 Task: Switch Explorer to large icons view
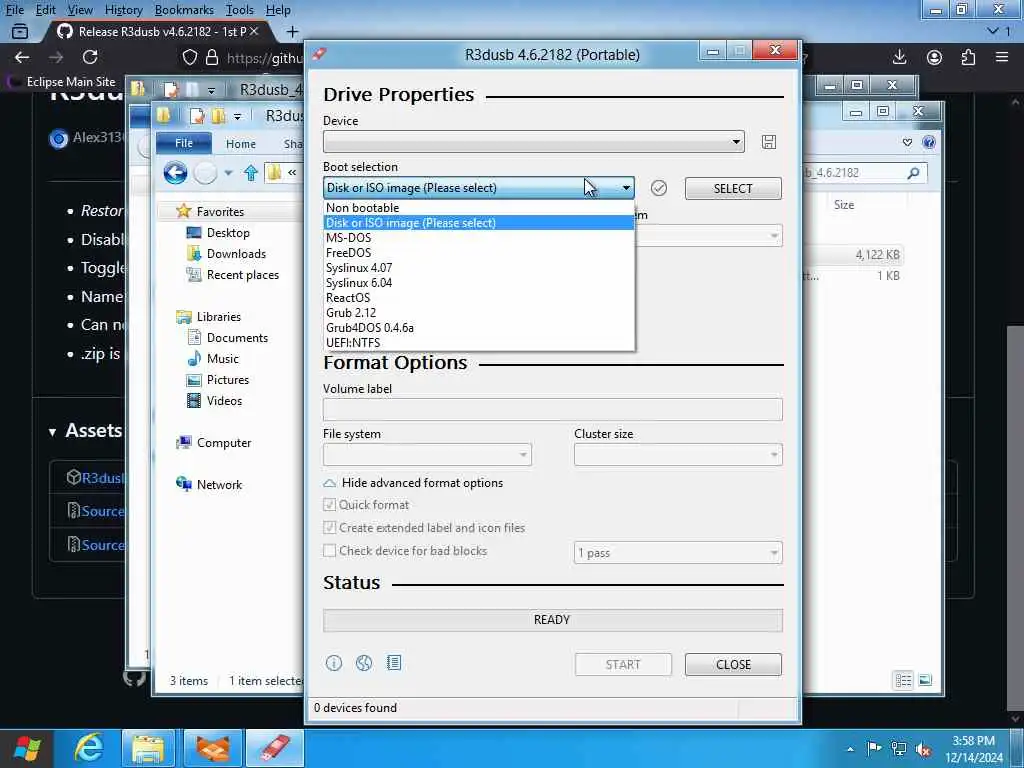click(925, 680)
